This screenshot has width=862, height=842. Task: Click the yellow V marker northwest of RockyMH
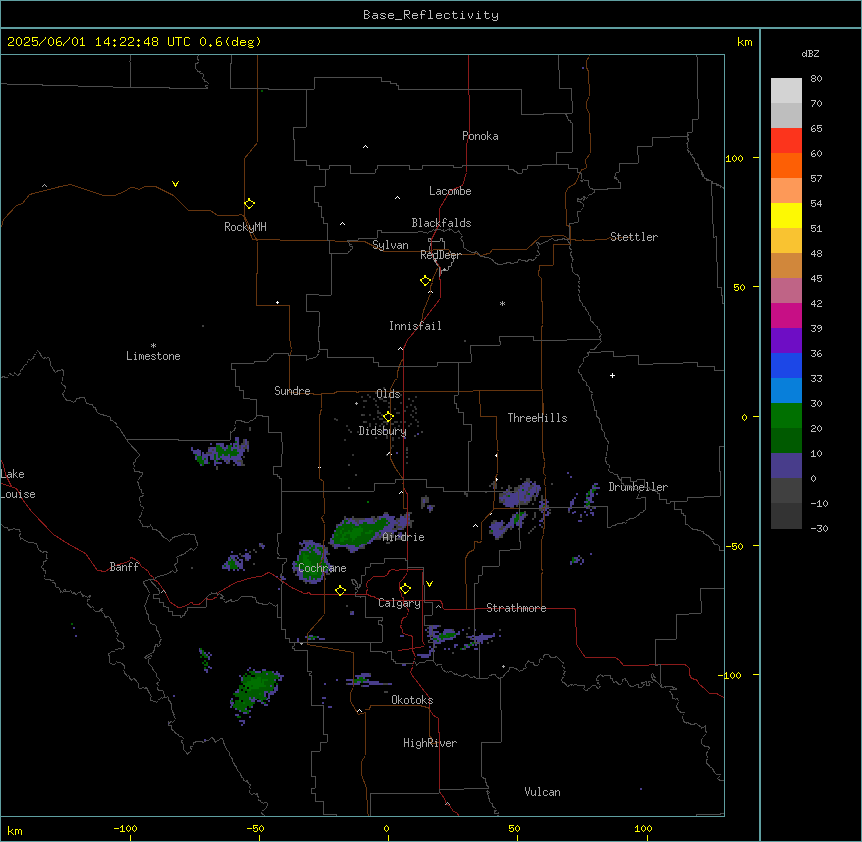tap(175, 184)
